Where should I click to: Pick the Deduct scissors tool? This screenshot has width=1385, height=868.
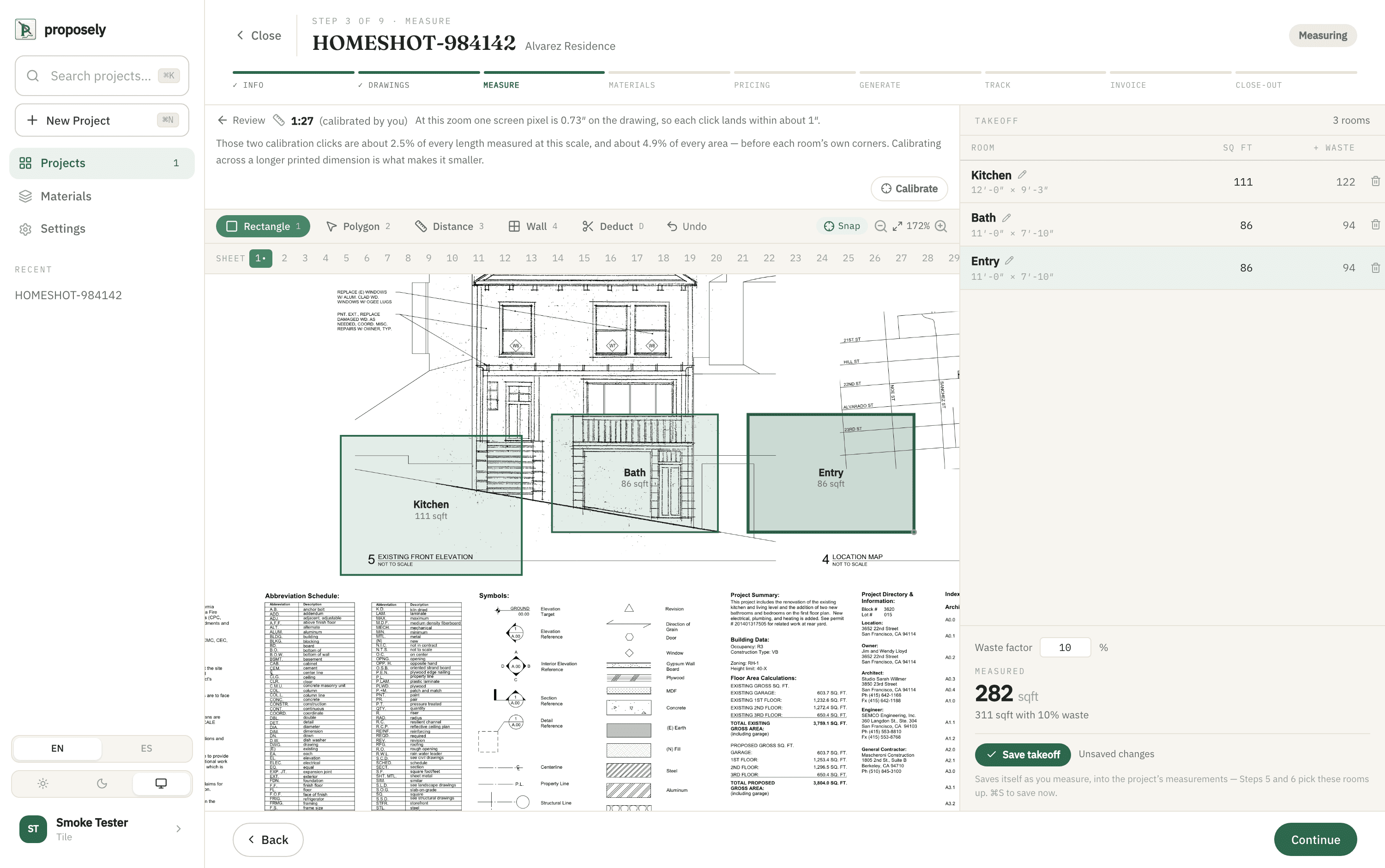tap(613, 226)
